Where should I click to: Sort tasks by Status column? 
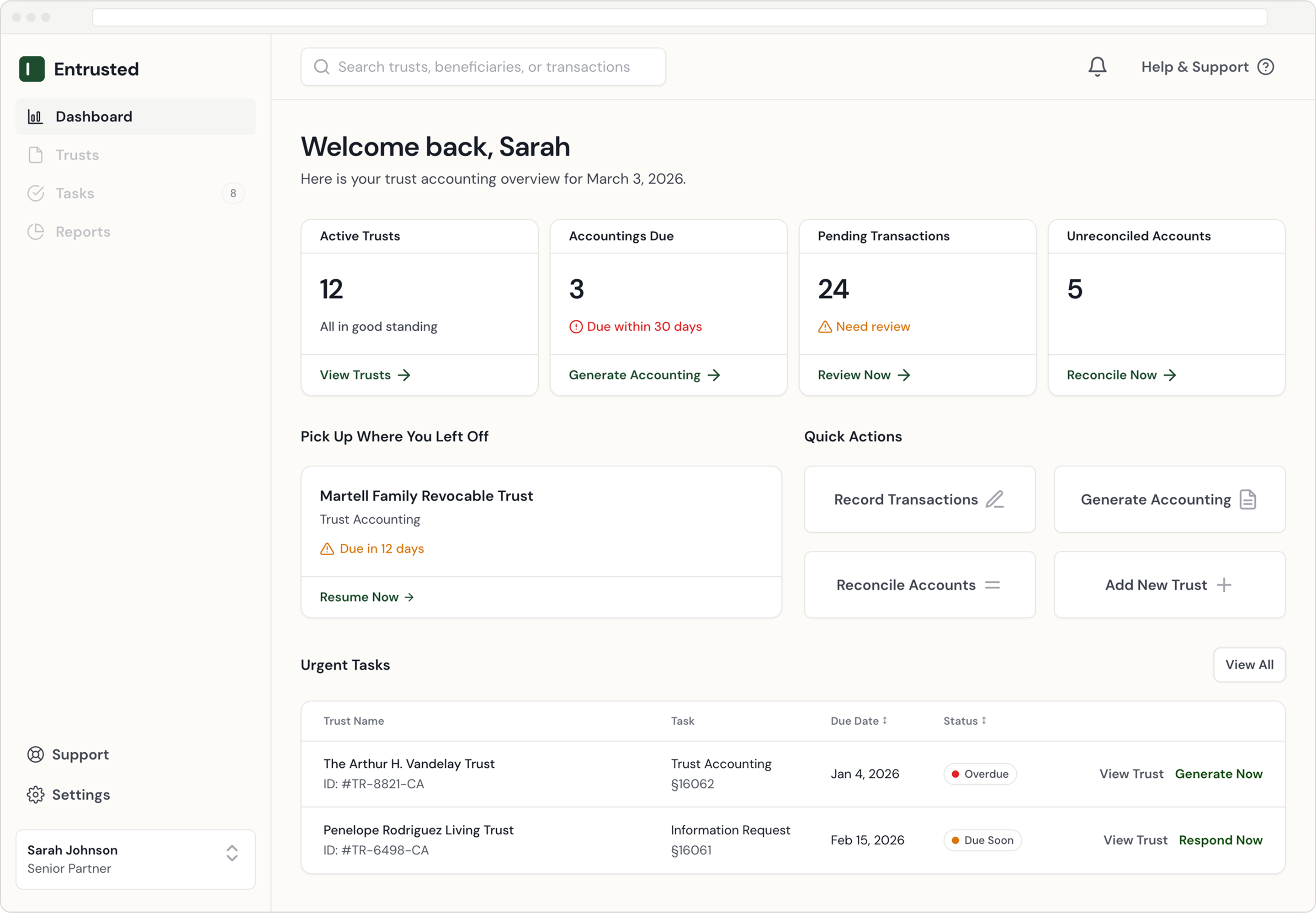(x=965, y=721)
